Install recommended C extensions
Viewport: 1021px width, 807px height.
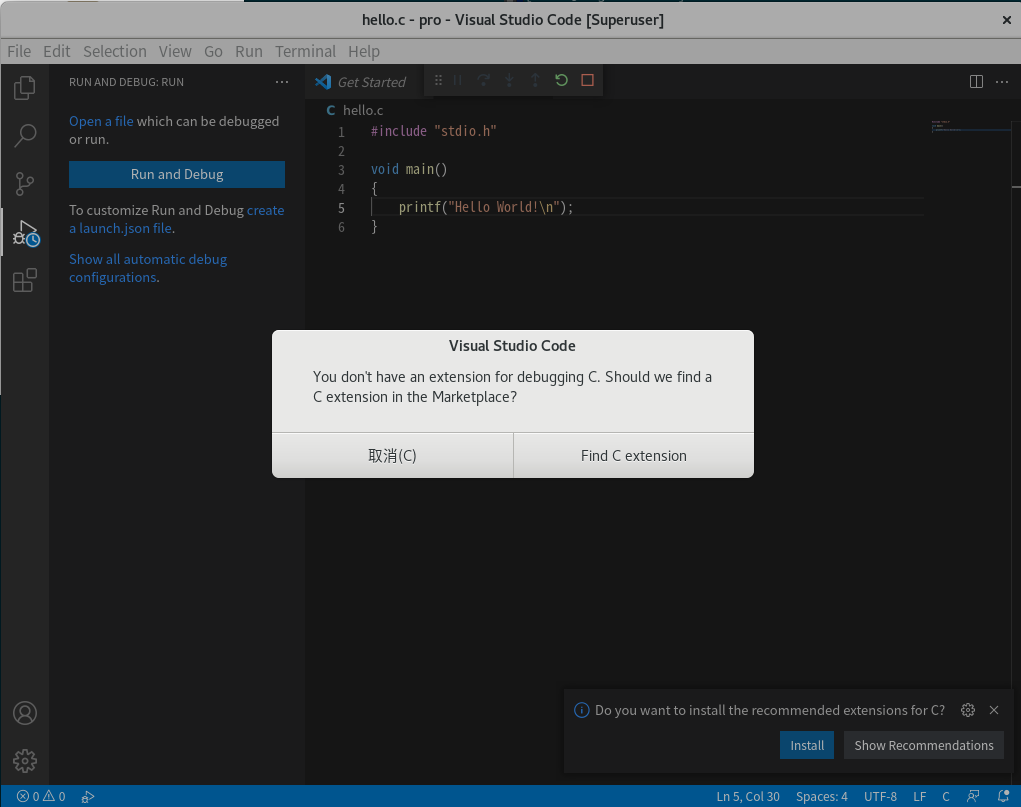(807, 745)
